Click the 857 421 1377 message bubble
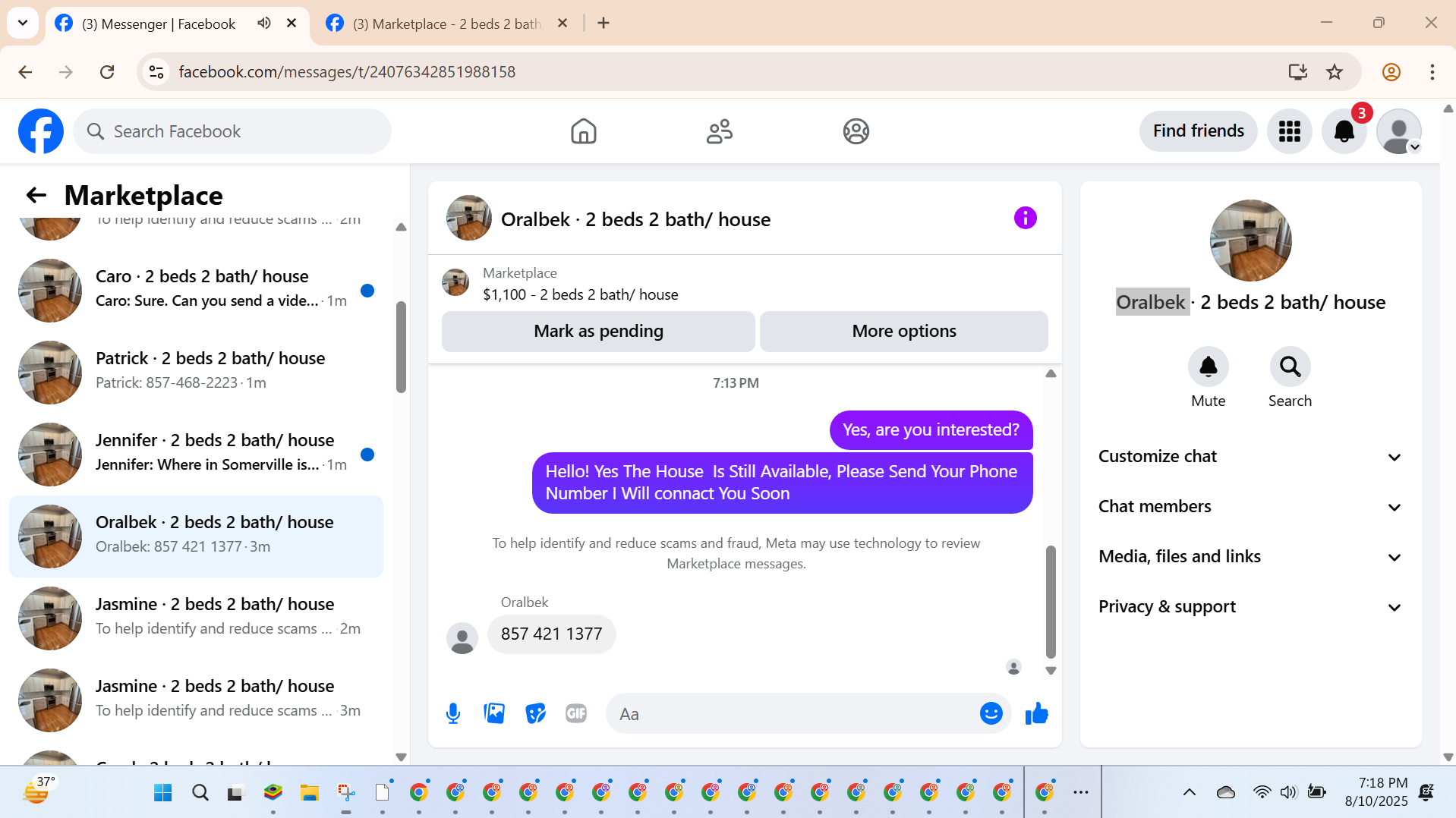The height and width of the screenshot is (818, 1456). pos(551,634)
